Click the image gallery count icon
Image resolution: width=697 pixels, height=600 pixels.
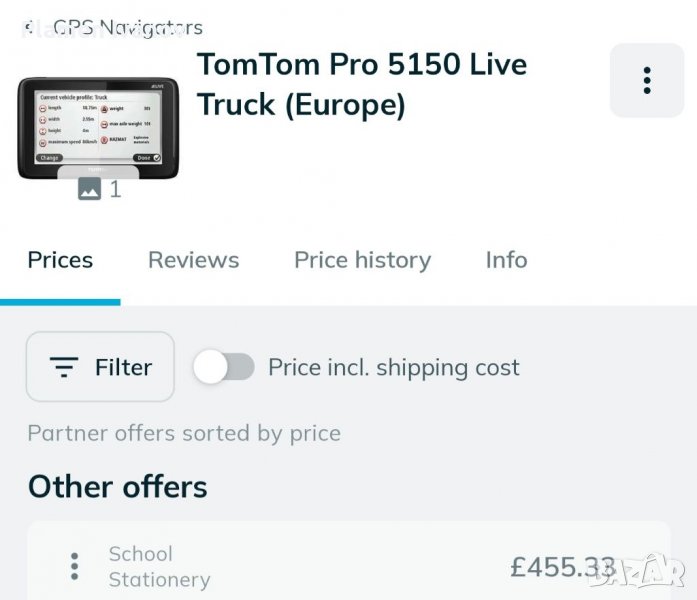pyautogui.click(x=90, y=189)
